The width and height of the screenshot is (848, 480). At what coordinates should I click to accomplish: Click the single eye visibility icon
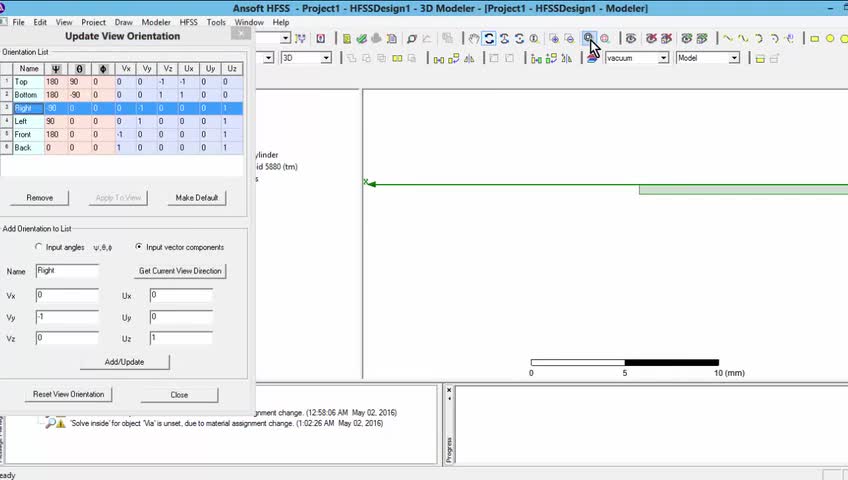(631, 39)
